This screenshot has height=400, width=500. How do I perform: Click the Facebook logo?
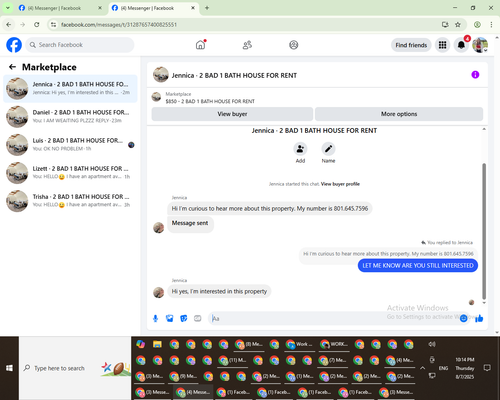coord(14,45)
